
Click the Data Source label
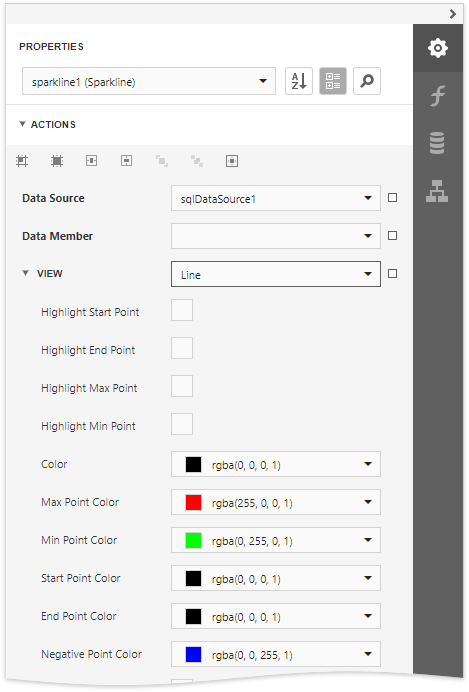pos(53,198)
